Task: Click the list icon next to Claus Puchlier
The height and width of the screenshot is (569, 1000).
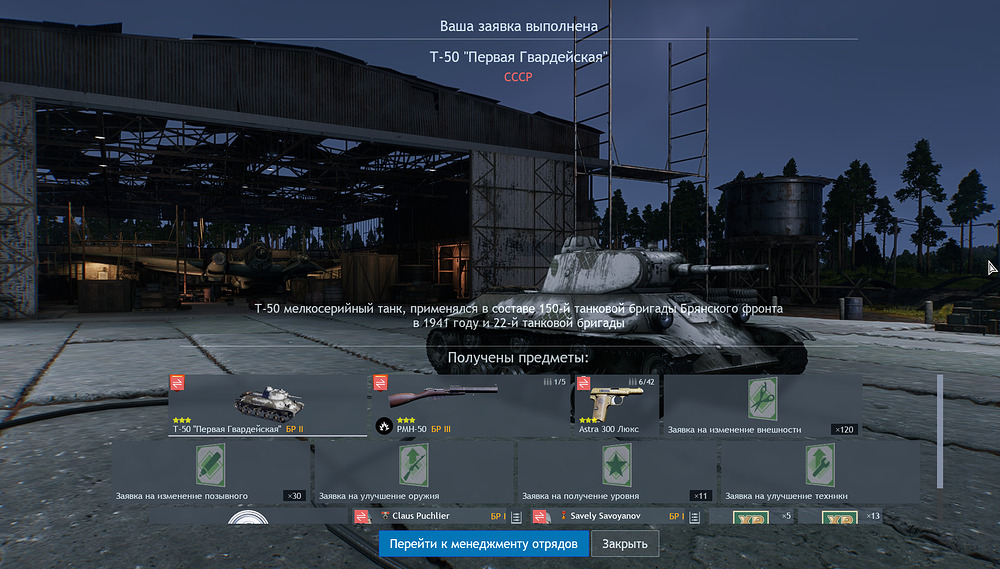Action: click(x=516, y=517)
